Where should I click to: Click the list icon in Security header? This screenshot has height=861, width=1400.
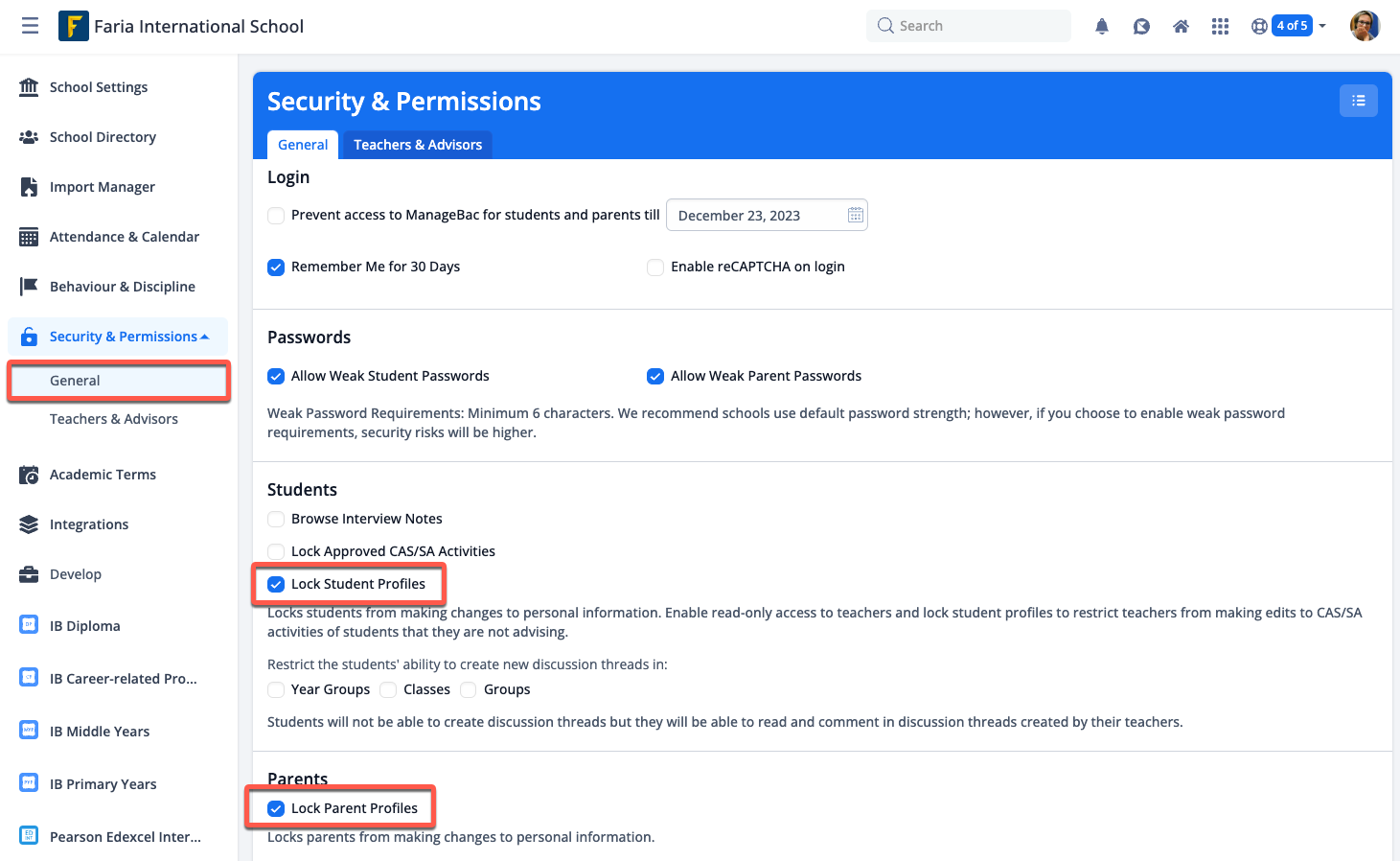tap(1358, 101)
